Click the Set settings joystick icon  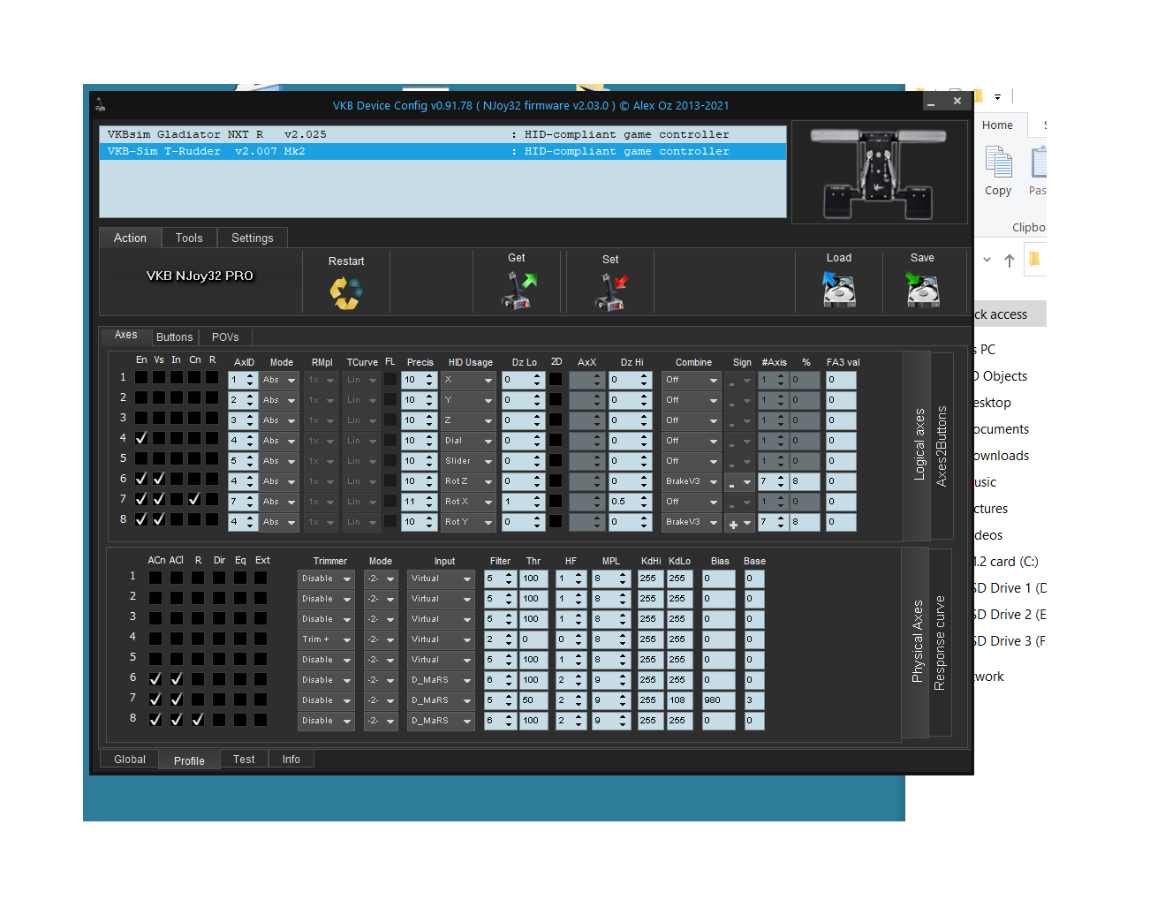click(x=611, y=291)
